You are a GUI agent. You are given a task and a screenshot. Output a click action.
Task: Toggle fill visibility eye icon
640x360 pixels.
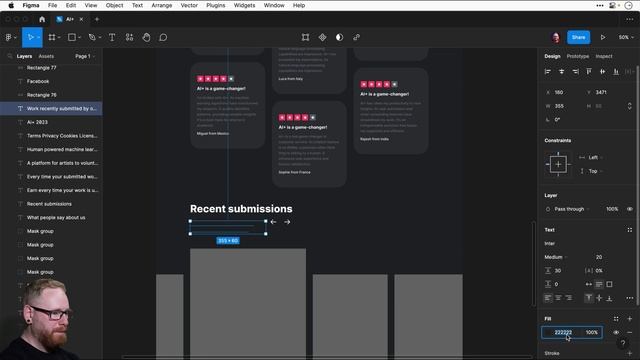coord(616,333)
